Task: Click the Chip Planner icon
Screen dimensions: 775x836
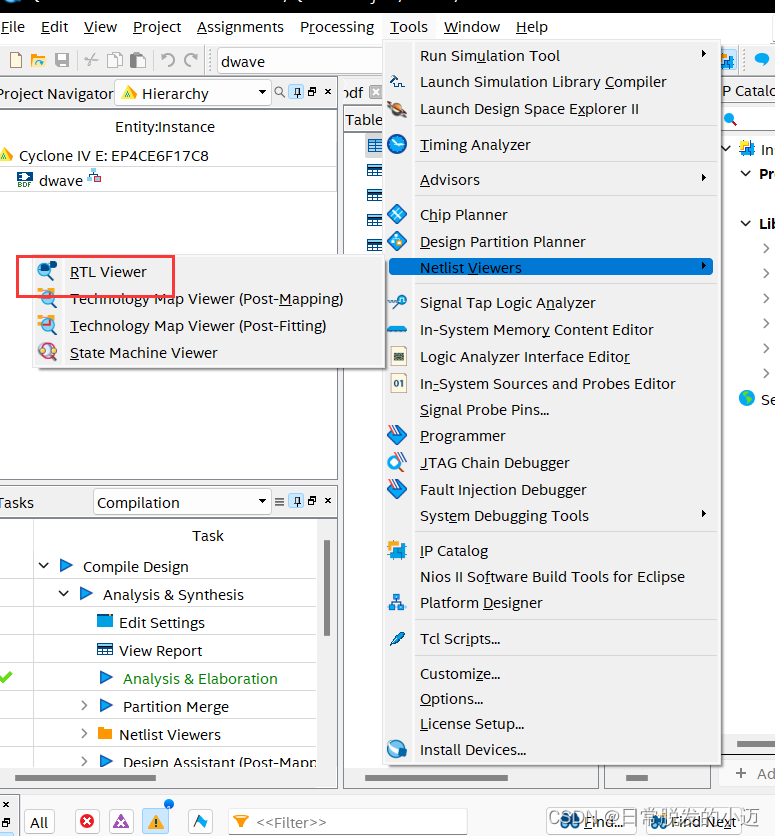Action: [x=397, y=214]
